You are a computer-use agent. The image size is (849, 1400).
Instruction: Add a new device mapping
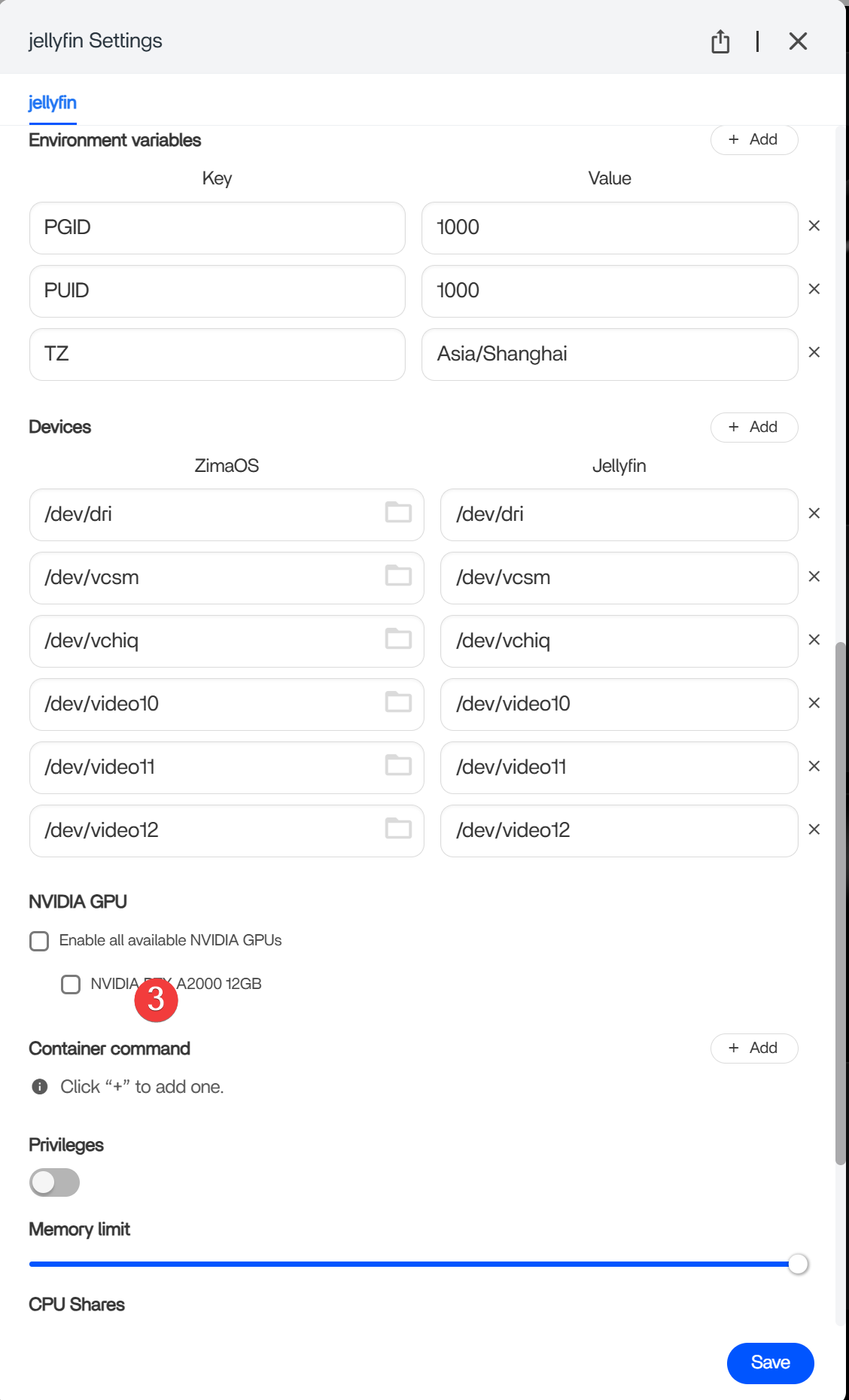(753, 428)
